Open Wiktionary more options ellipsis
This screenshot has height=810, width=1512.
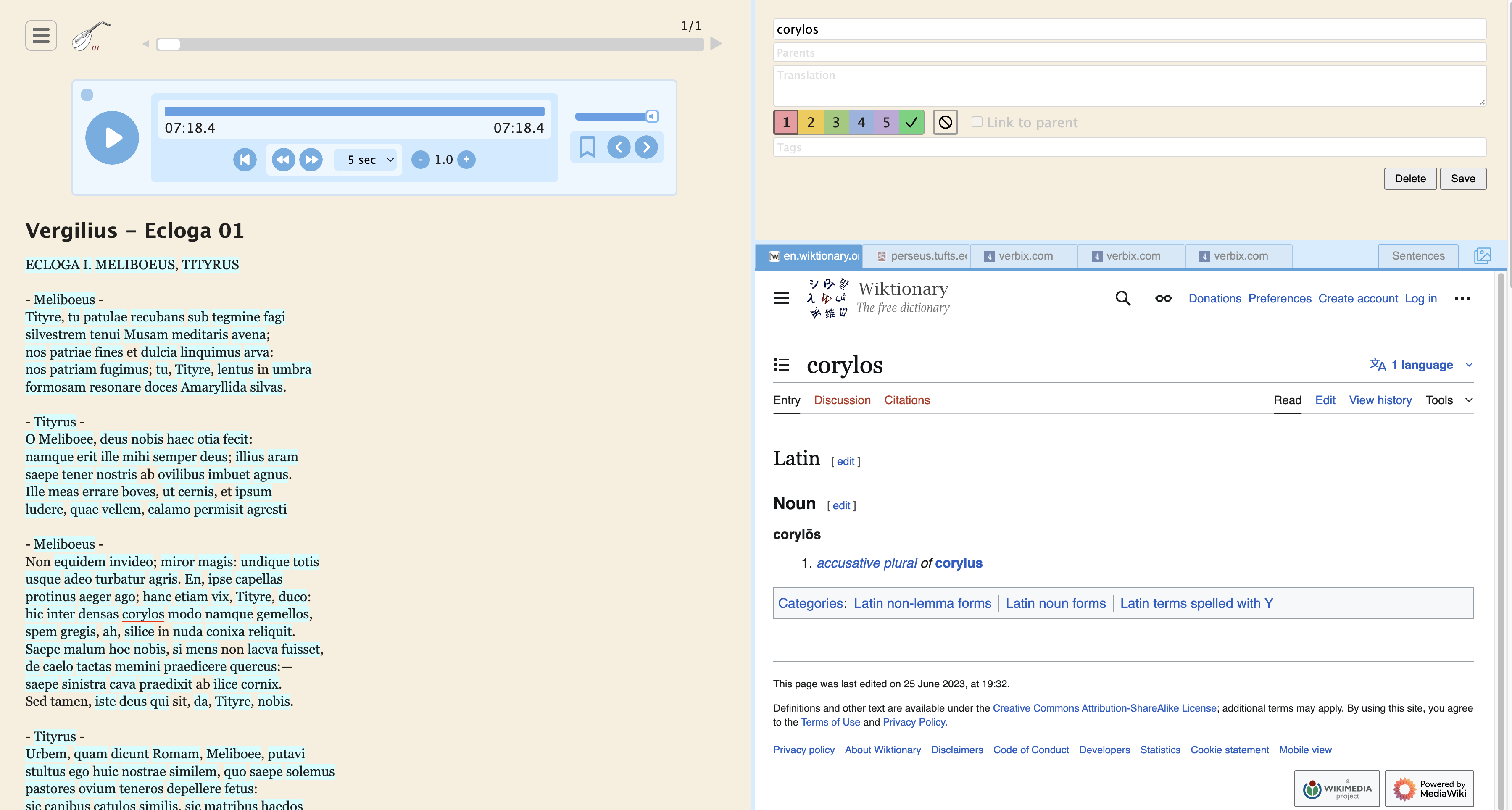point(1462,299)
